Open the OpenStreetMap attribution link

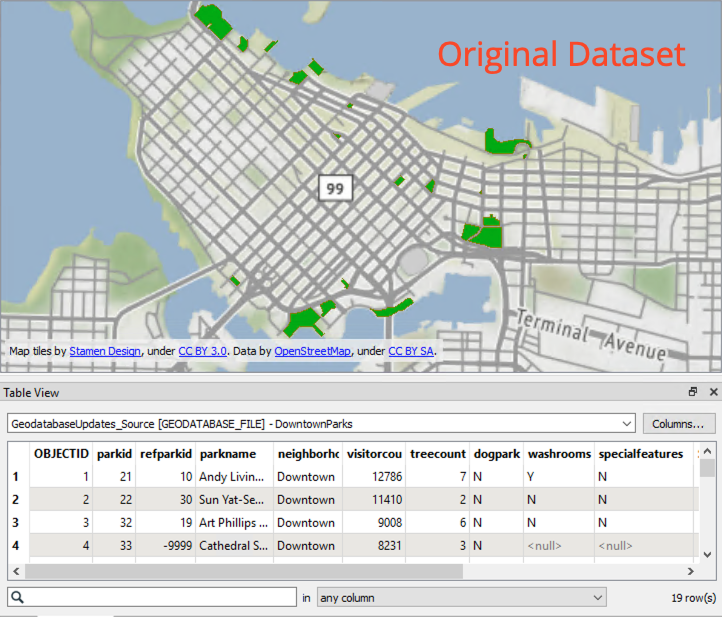[312, 352]
